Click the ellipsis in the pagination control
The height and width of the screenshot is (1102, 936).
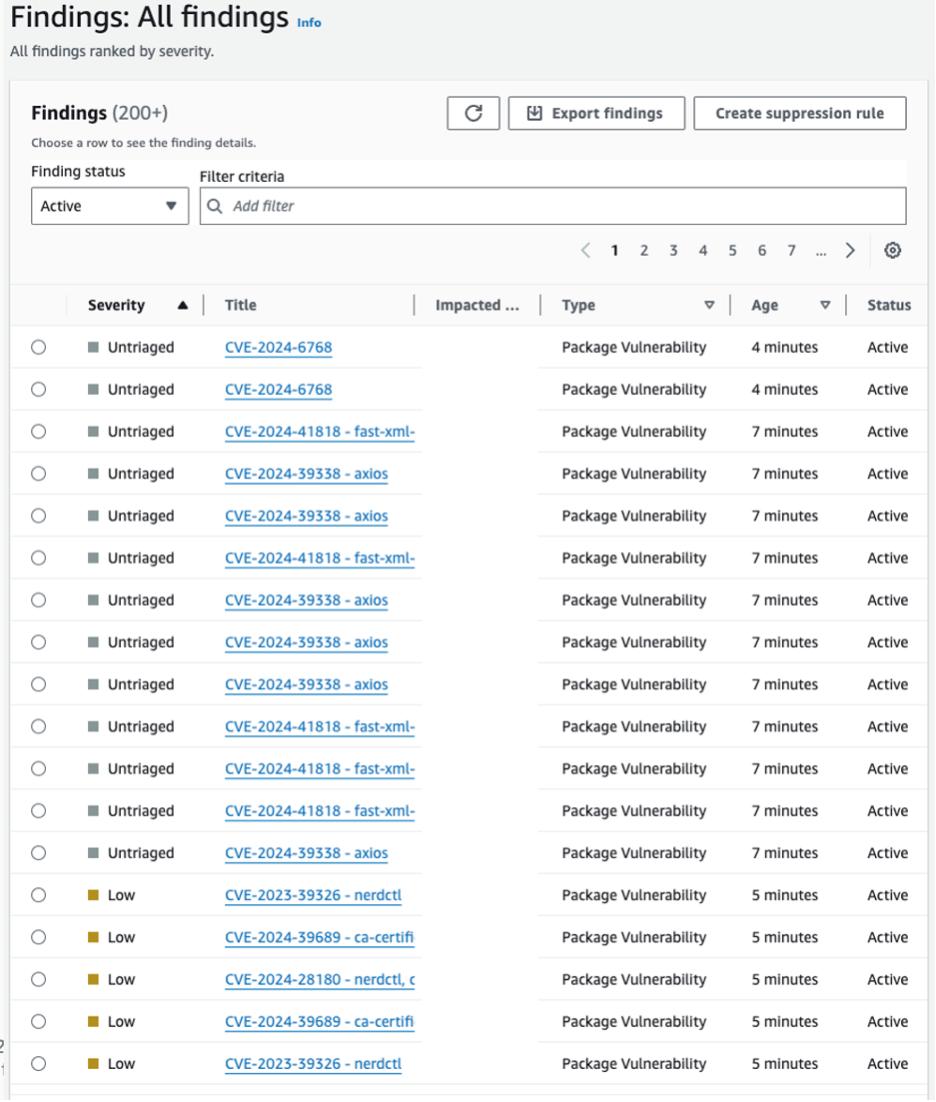821,250
